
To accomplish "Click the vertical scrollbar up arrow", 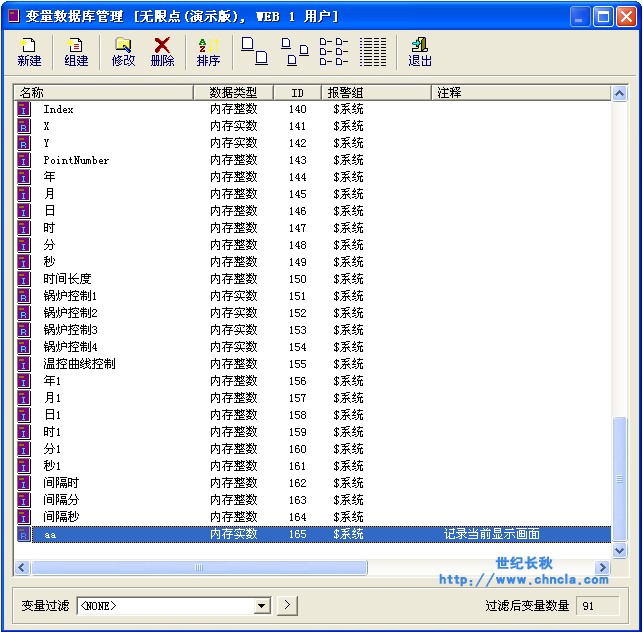I will [619, 94].
